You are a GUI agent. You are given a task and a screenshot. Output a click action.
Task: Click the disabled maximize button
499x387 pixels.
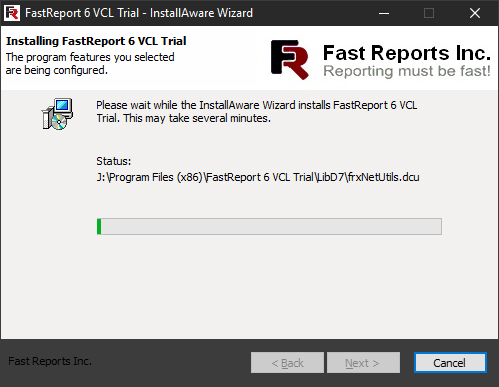tap(429, 13)
